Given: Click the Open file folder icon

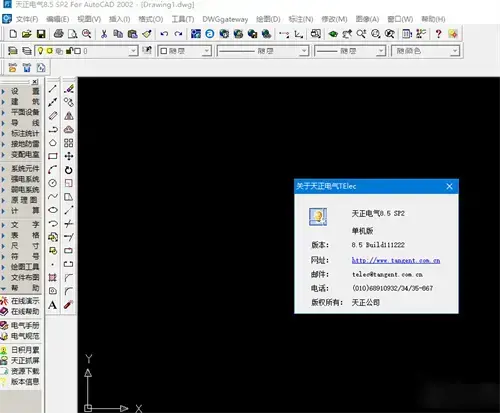Looking at the screenshot, I should tap(27, 34).
